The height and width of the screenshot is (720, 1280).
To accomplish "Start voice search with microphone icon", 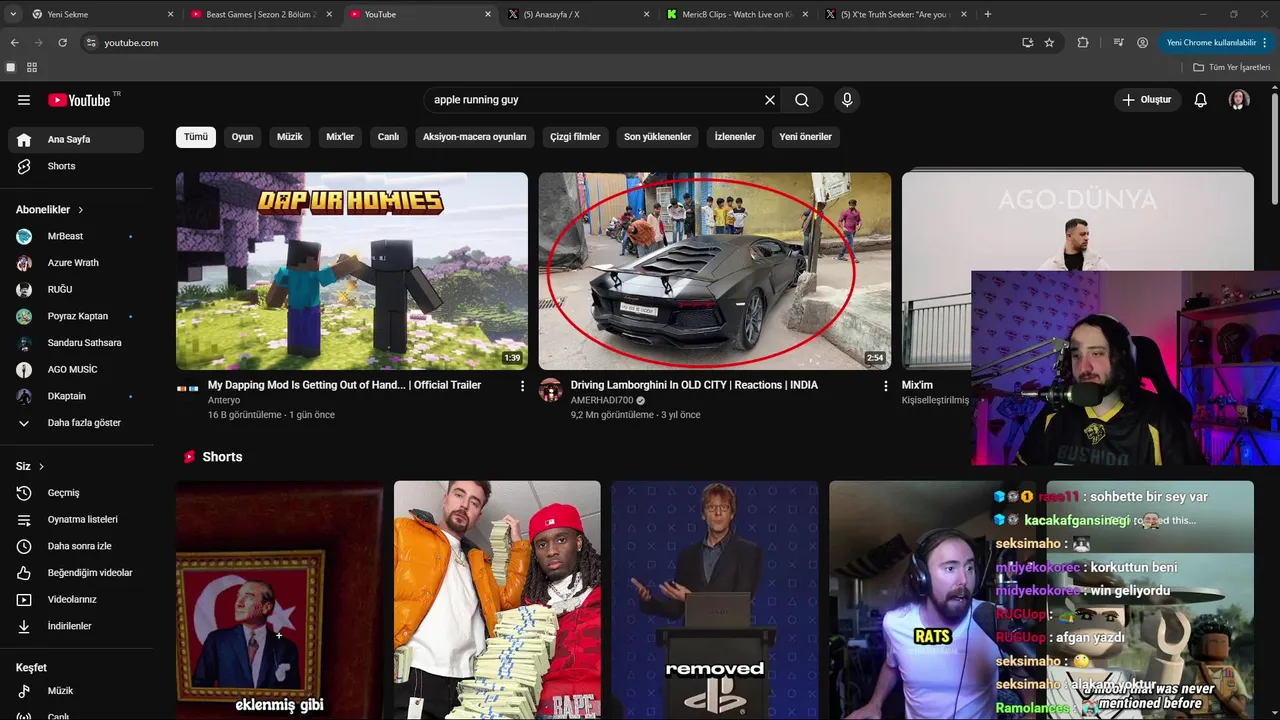I will point(847,100).
